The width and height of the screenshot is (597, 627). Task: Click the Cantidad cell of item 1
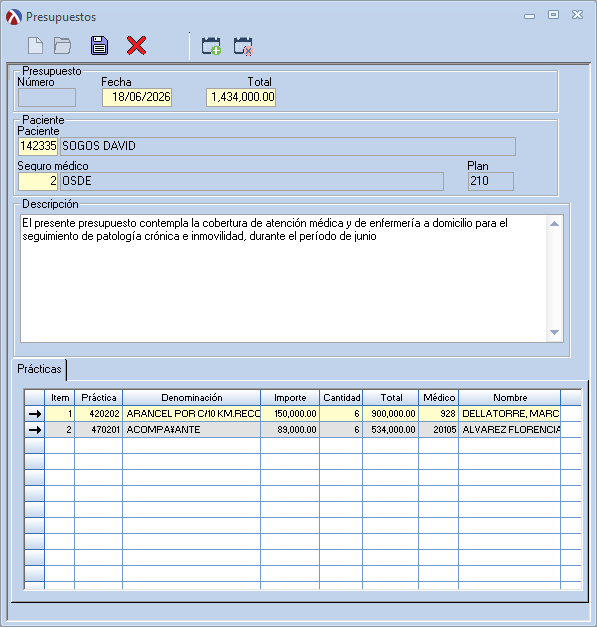pos(341,414)
